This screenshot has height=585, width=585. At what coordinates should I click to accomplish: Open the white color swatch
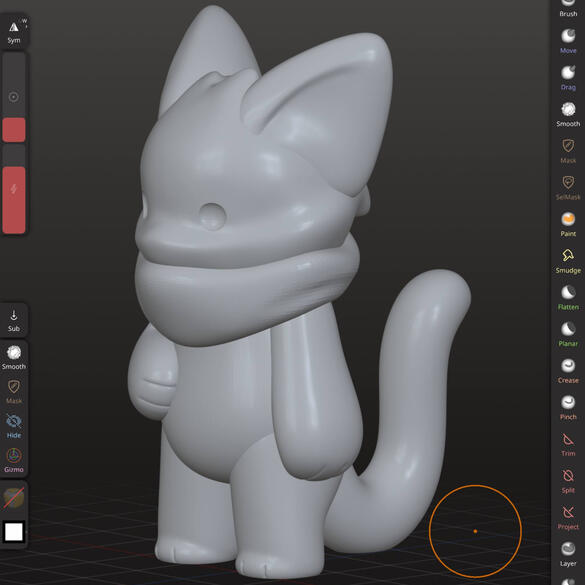(x=14, y=531)
